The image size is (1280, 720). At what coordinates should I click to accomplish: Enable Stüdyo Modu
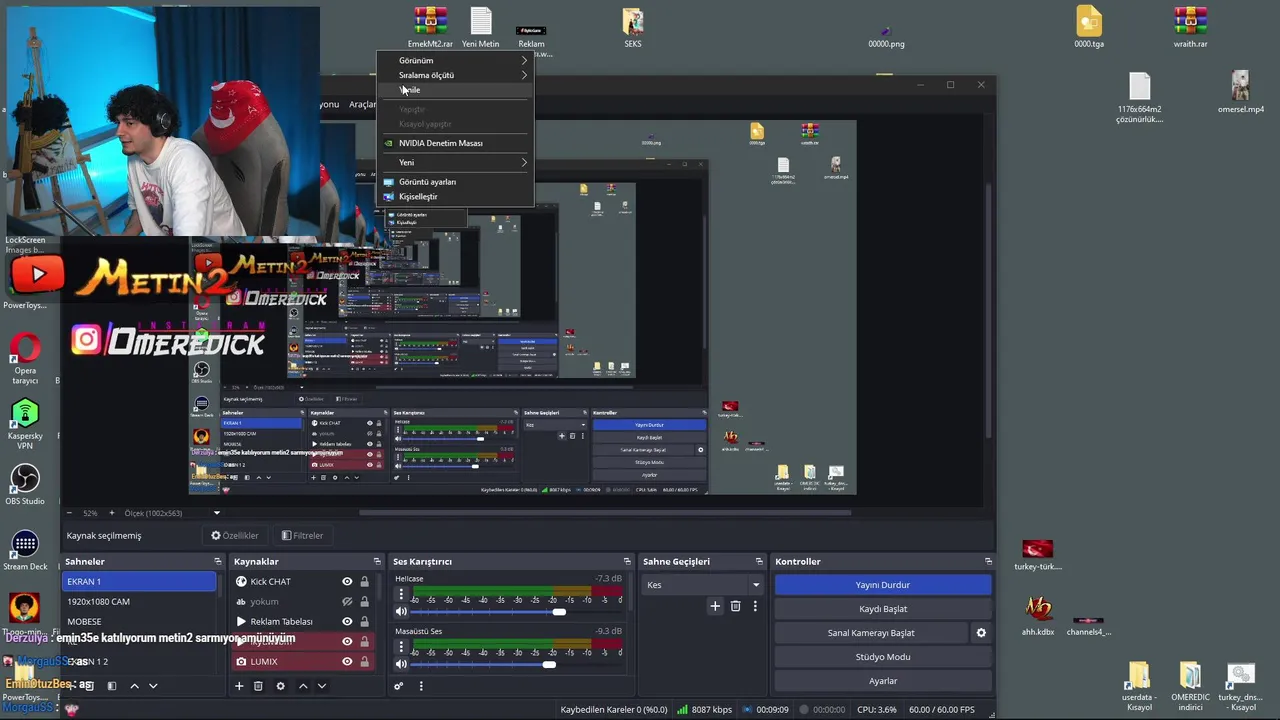882,657
